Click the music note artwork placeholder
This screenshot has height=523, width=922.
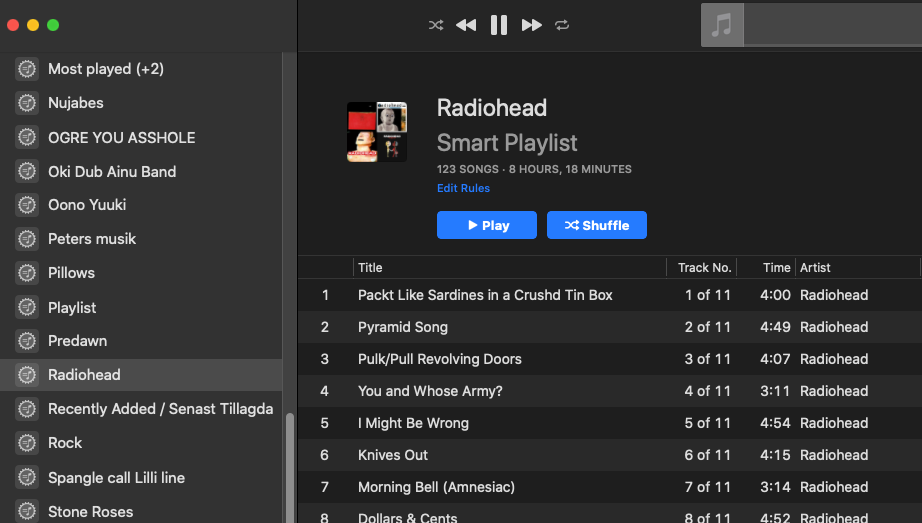click(722, 25)
